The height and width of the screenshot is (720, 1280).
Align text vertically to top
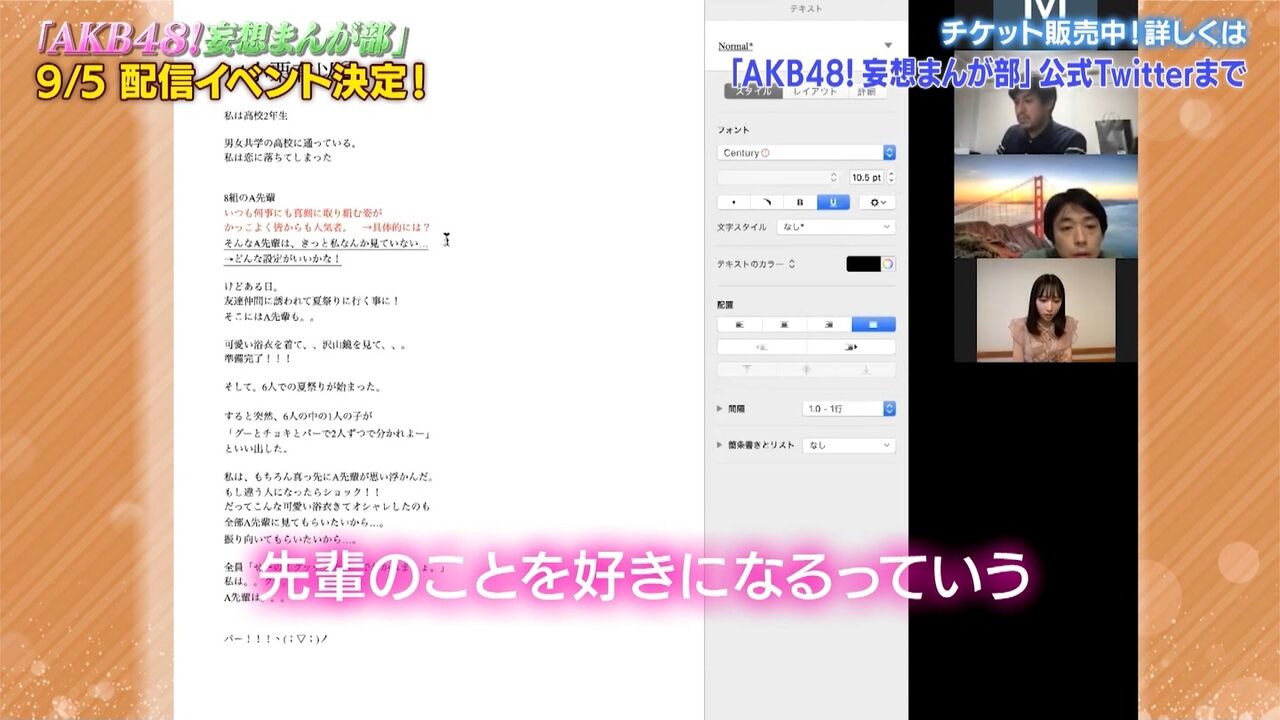747,369
